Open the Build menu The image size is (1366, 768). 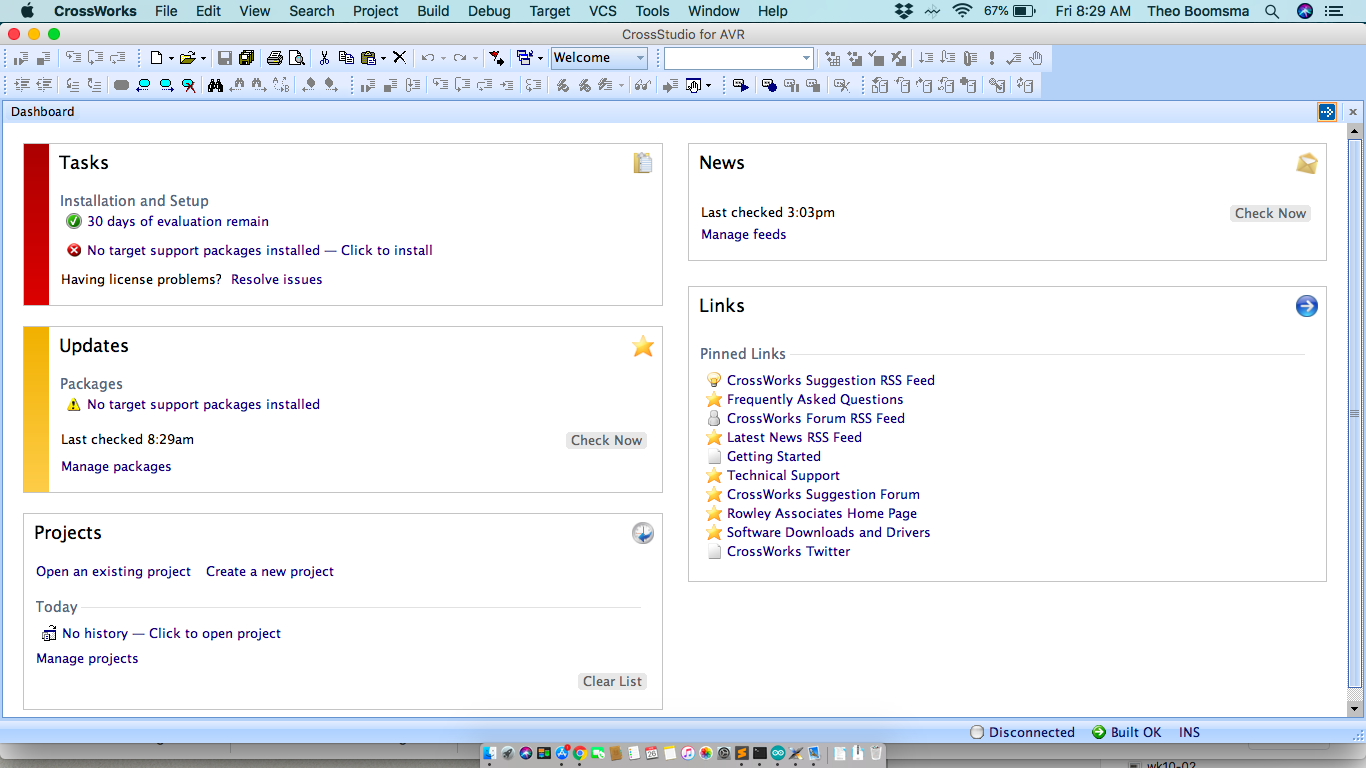point(433,11)
